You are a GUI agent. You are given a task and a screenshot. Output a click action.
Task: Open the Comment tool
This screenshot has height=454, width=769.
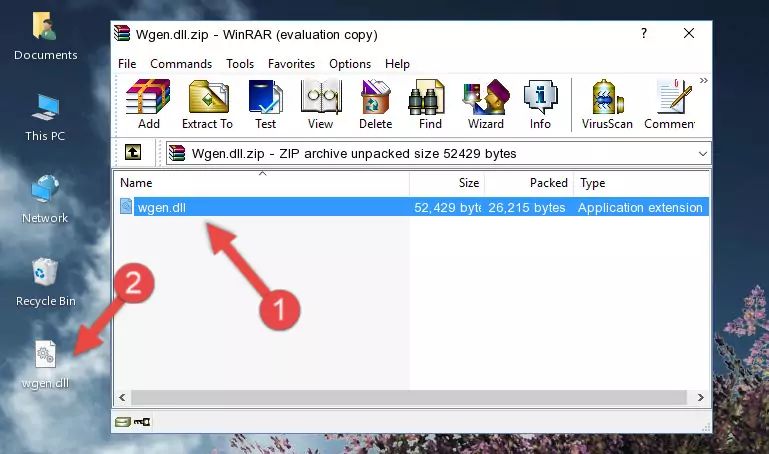pyautogui.click(x=670, y=104)
